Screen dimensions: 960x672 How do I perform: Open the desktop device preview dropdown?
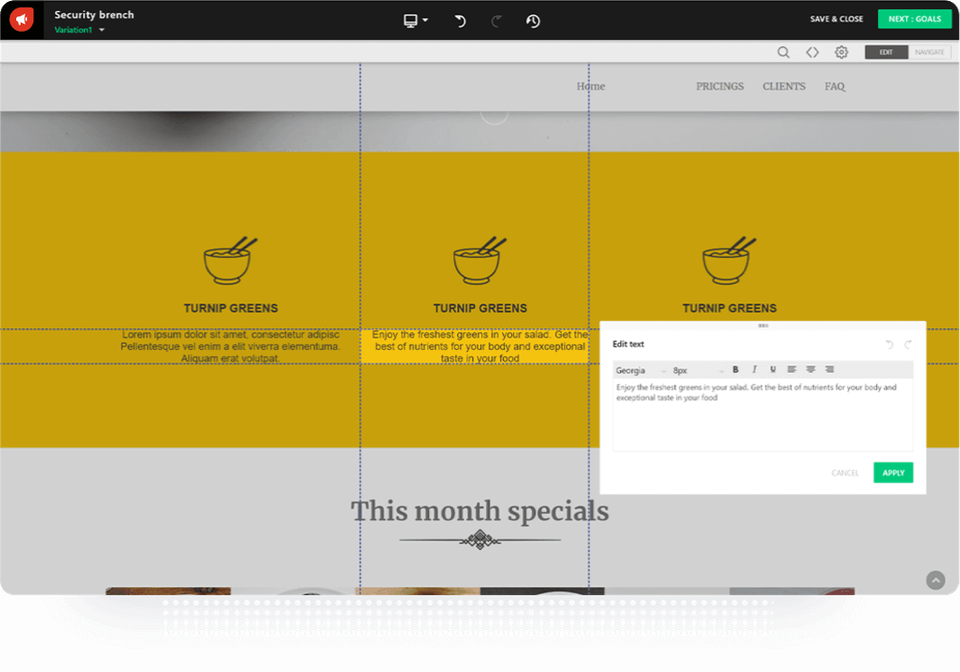pos(415,21)
